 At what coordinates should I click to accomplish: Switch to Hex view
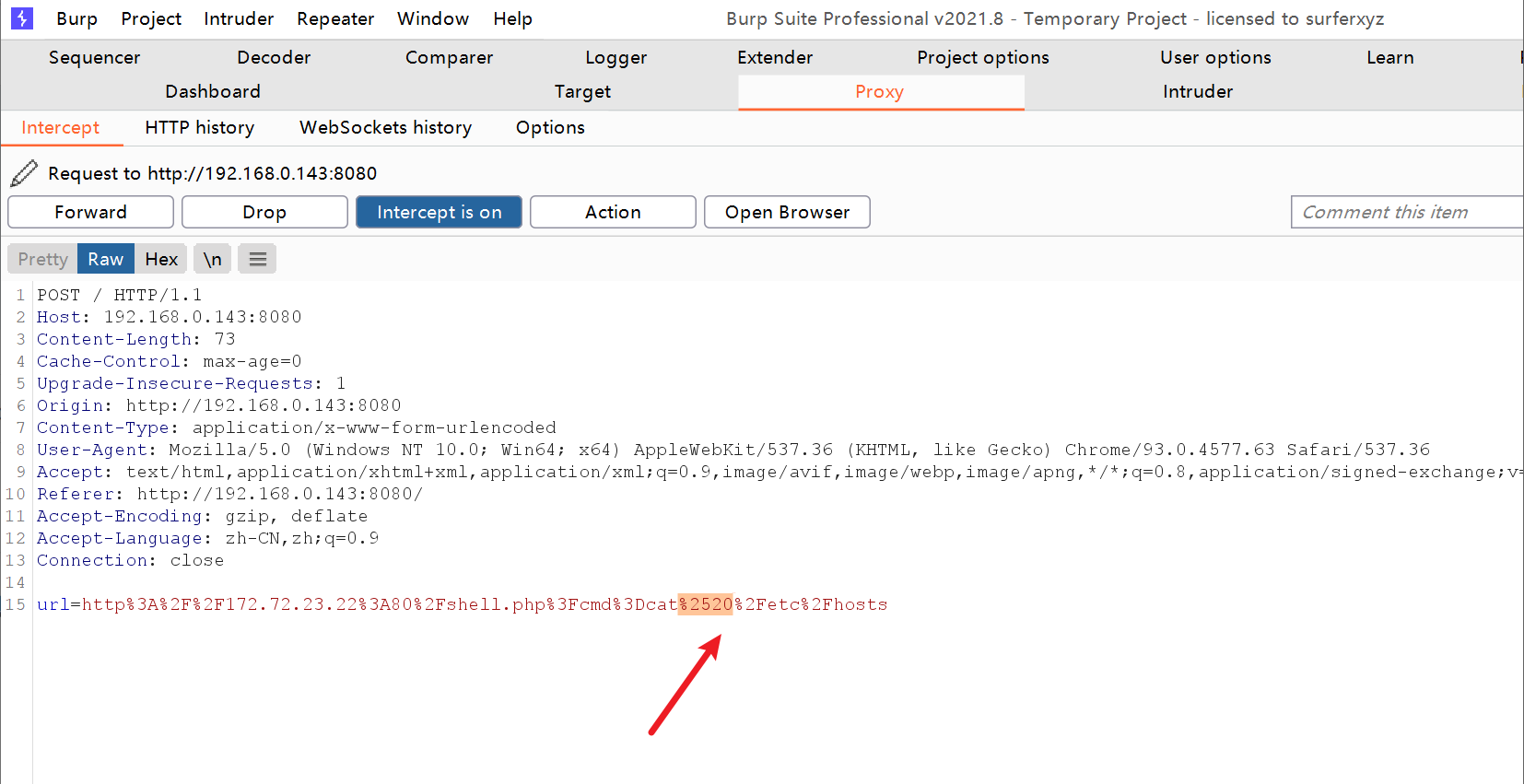click(x=161, y=259)
